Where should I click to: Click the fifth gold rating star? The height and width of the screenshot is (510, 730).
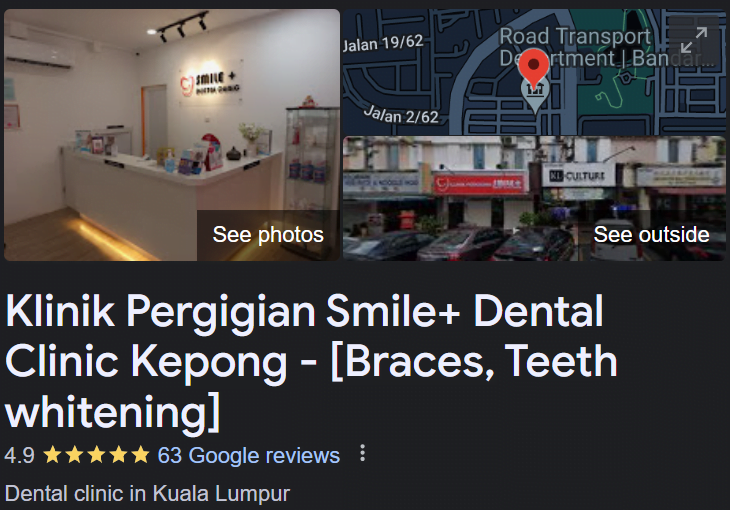(140, 455)
